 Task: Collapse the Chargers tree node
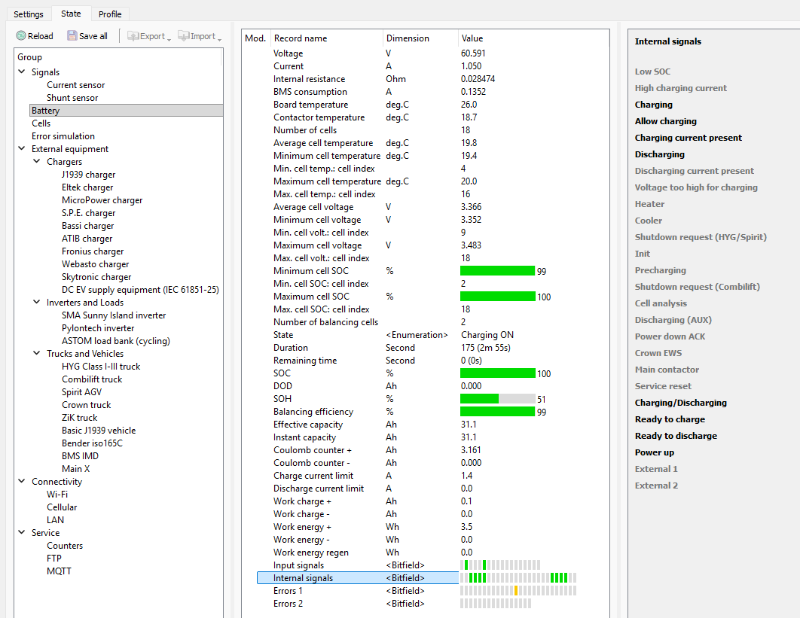coord(37,161)
